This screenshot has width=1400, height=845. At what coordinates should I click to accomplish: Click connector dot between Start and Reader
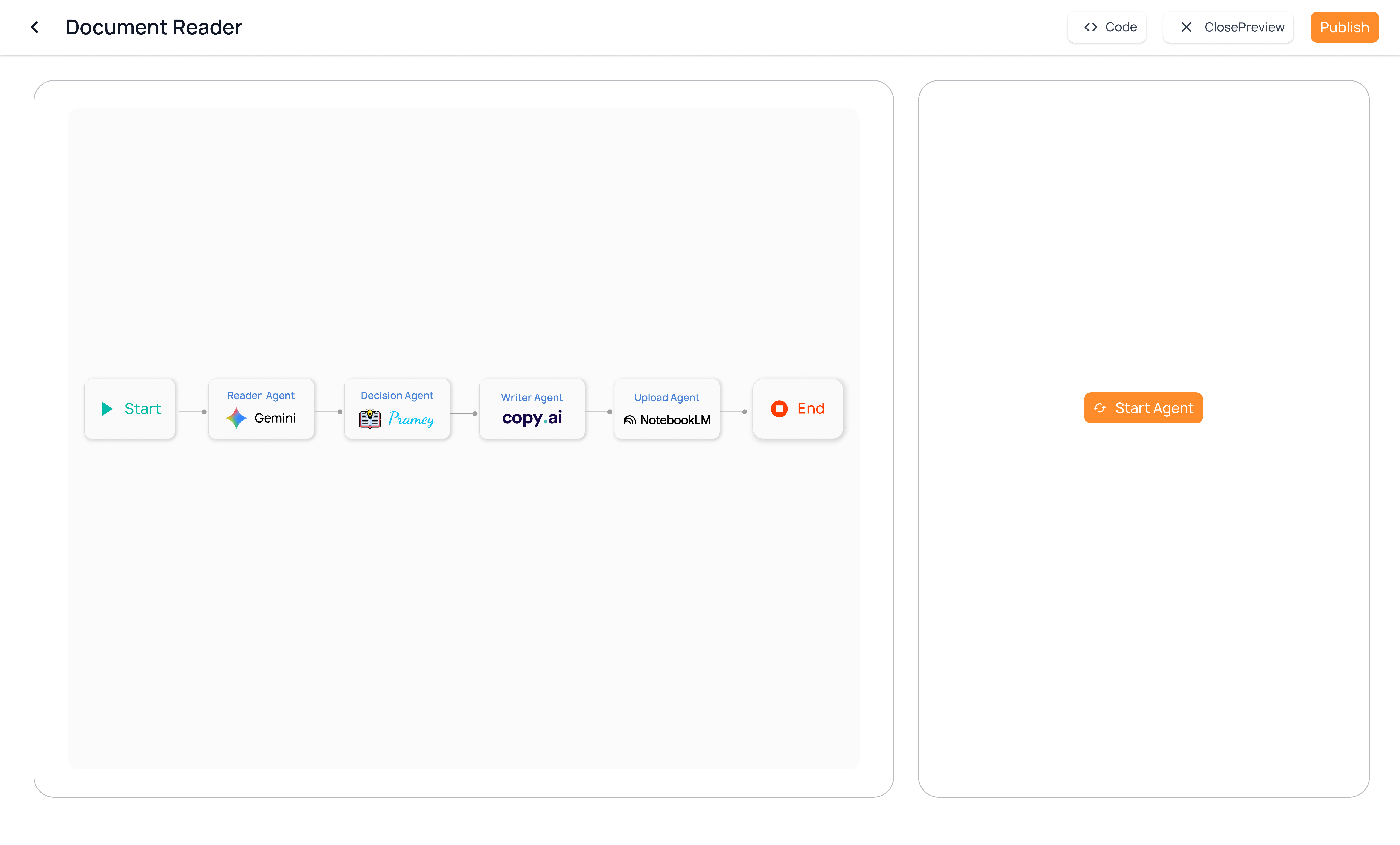204,412
